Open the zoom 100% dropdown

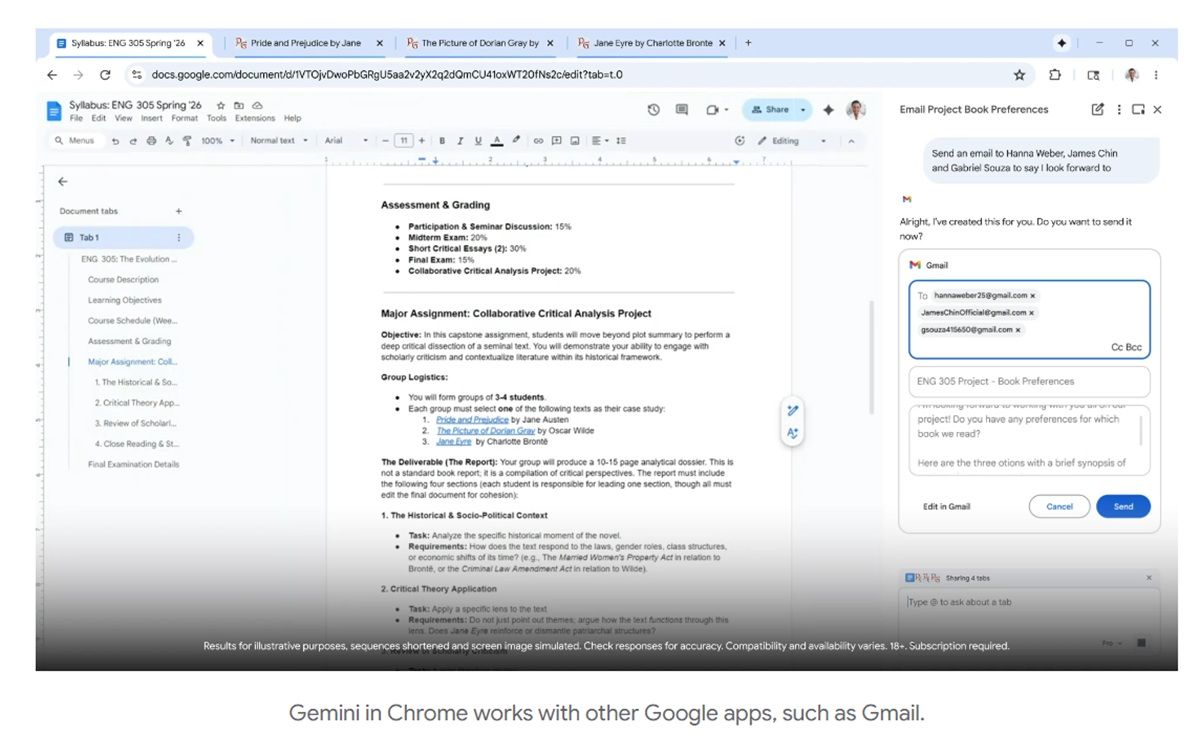[218, 141]
